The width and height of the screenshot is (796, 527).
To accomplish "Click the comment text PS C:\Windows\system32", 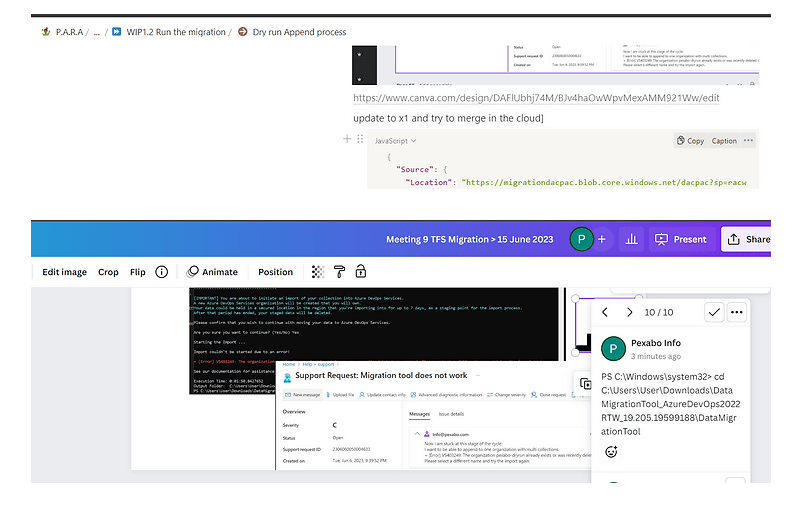I will (670, 404).
